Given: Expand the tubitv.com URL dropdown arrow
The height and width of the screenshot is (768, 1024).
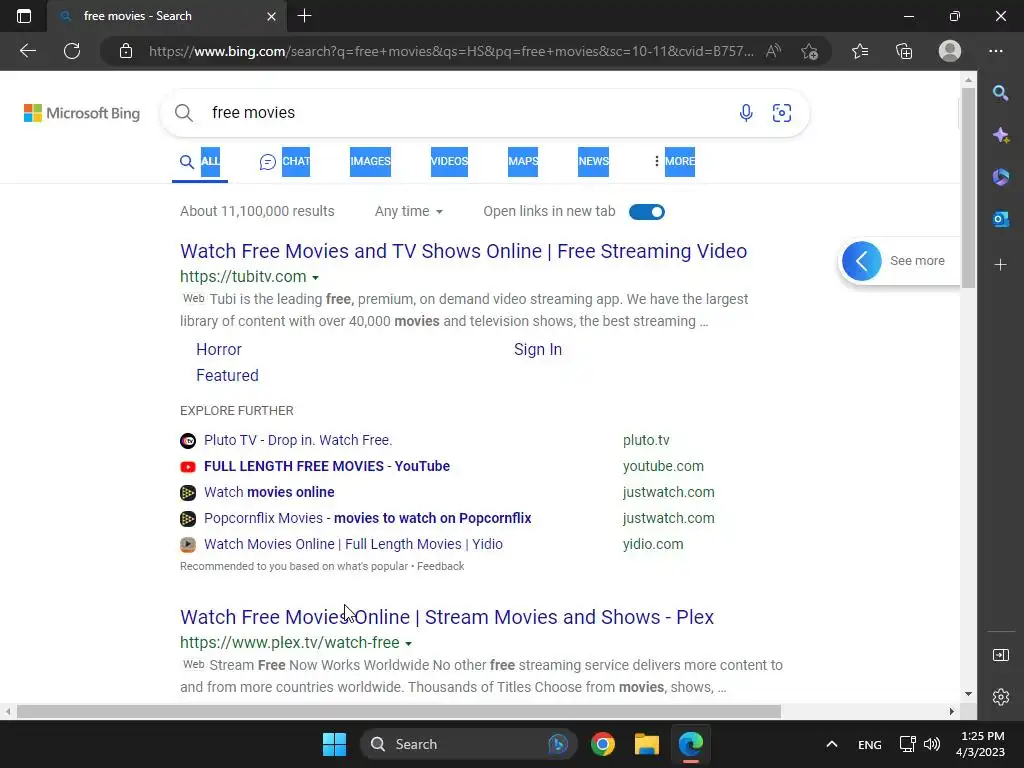Looking at the screenshot, I should 315,278.
